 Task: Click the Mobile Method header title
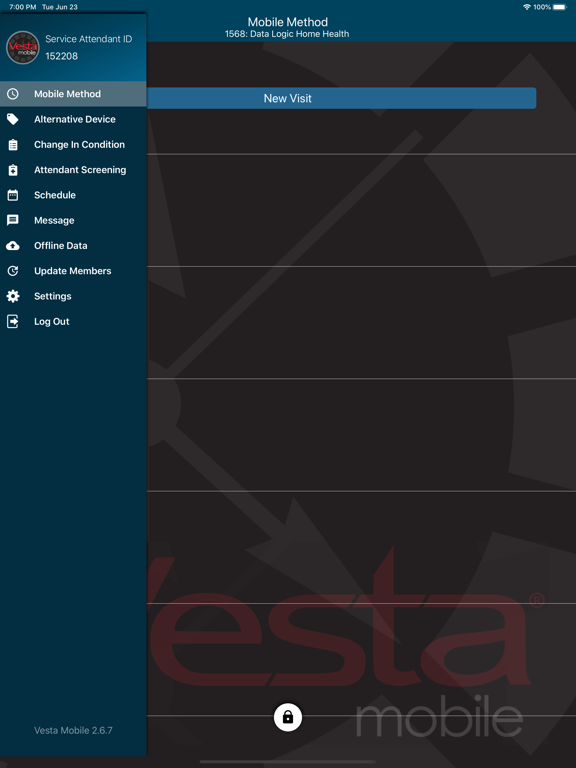(x=288, y=22)
